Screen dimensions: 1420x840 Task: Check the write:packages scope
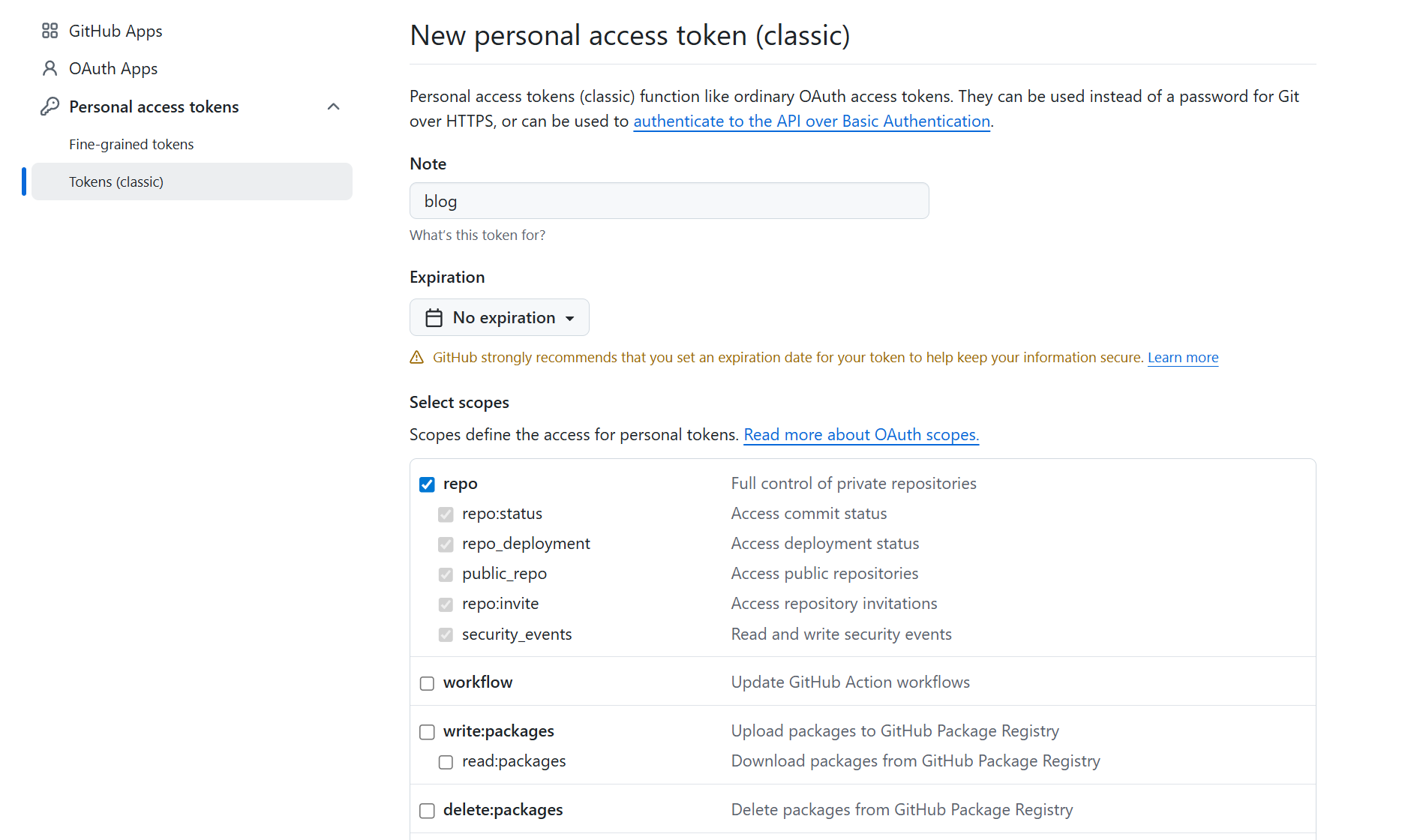point(427,732)
